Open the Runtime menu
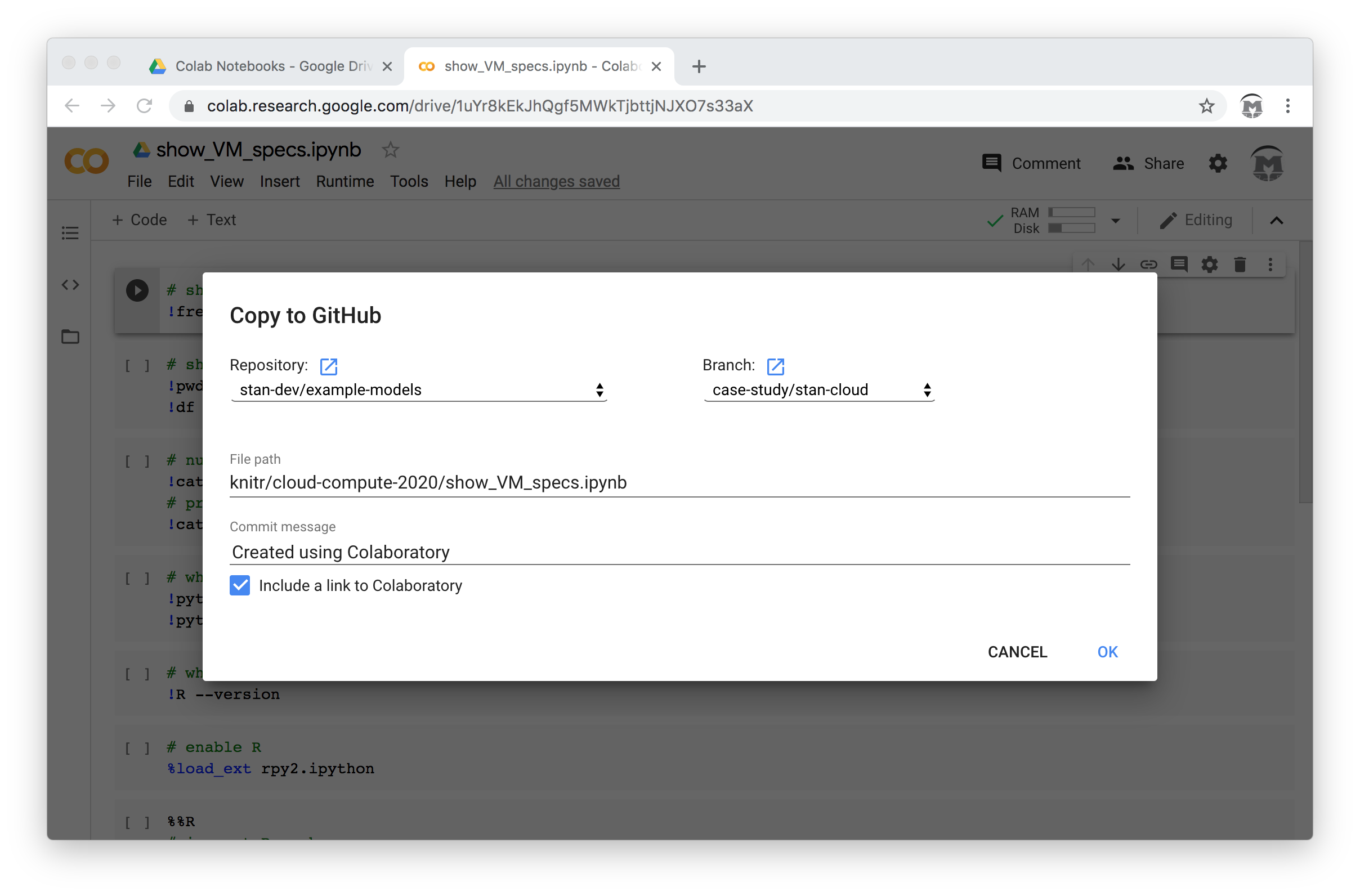The width and height of the screenshot is (1360, 896). tap(345, 181)
